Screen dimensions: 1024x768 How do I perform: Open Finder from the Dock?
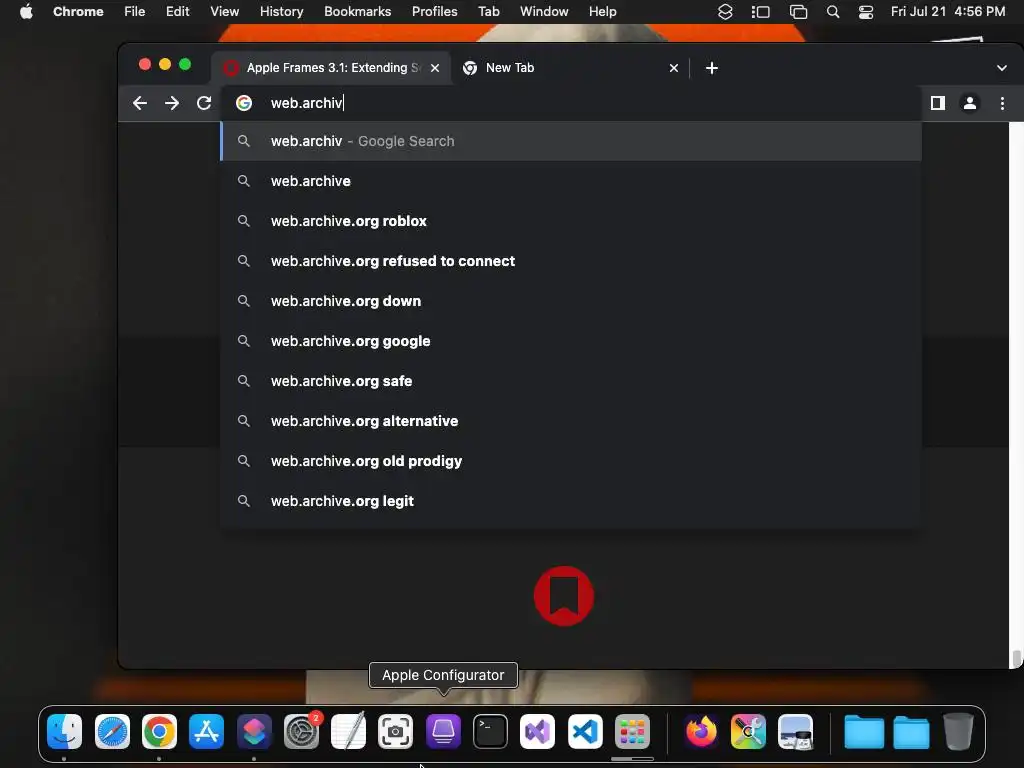click(x=65, y=731)
